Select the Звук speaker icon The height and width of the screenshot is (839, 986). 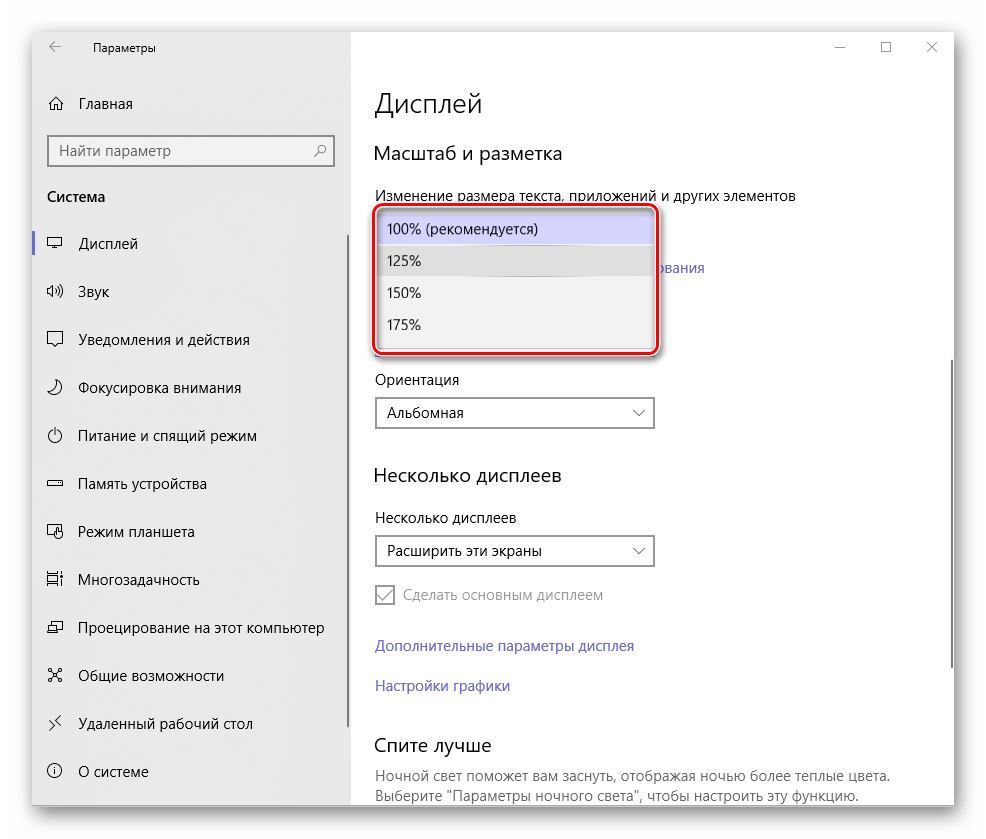[x=56, y=292]
